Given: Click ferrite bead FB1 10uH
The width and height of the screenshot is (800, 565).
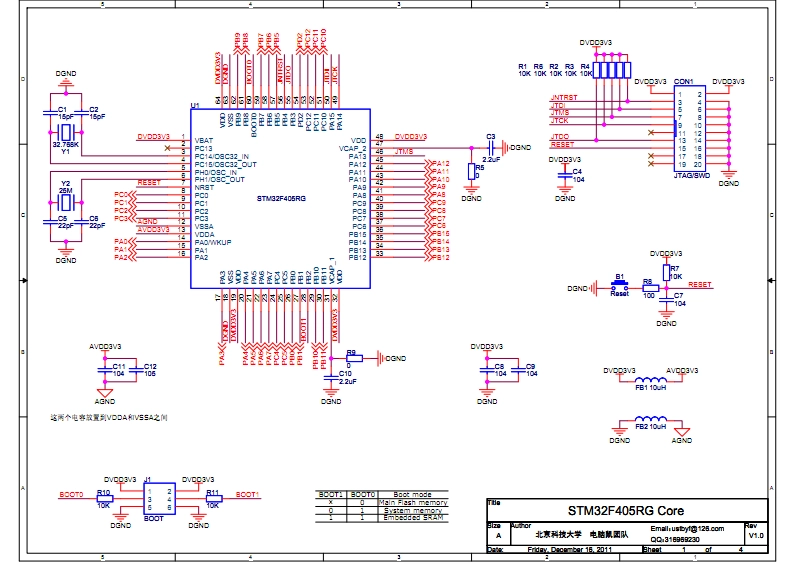Looking at the screenshot, I should pyautogui.click(x=651, y=382).
